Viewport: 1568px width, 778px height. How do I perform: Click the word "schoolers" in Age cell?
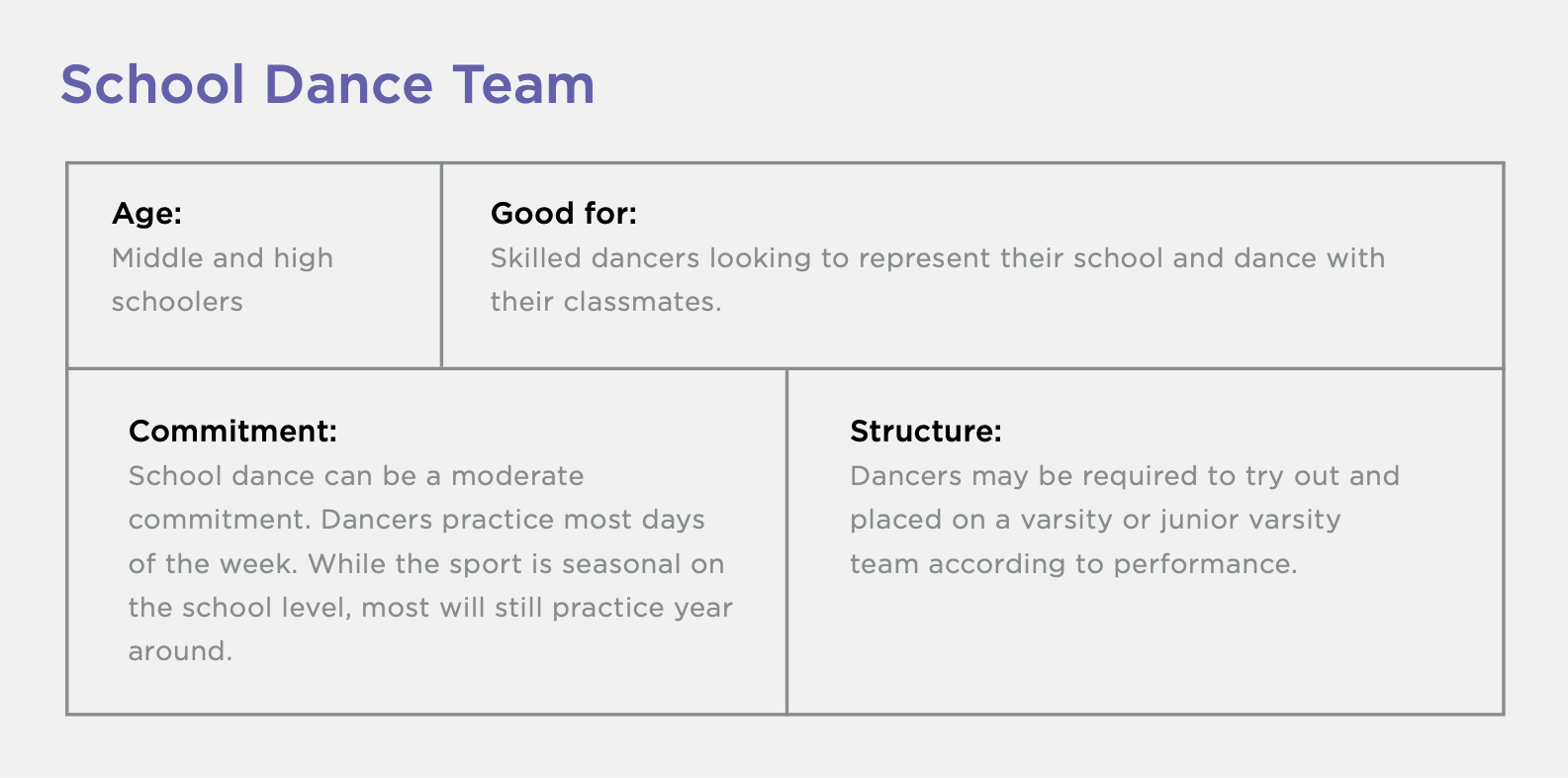[x=177, y=302]
